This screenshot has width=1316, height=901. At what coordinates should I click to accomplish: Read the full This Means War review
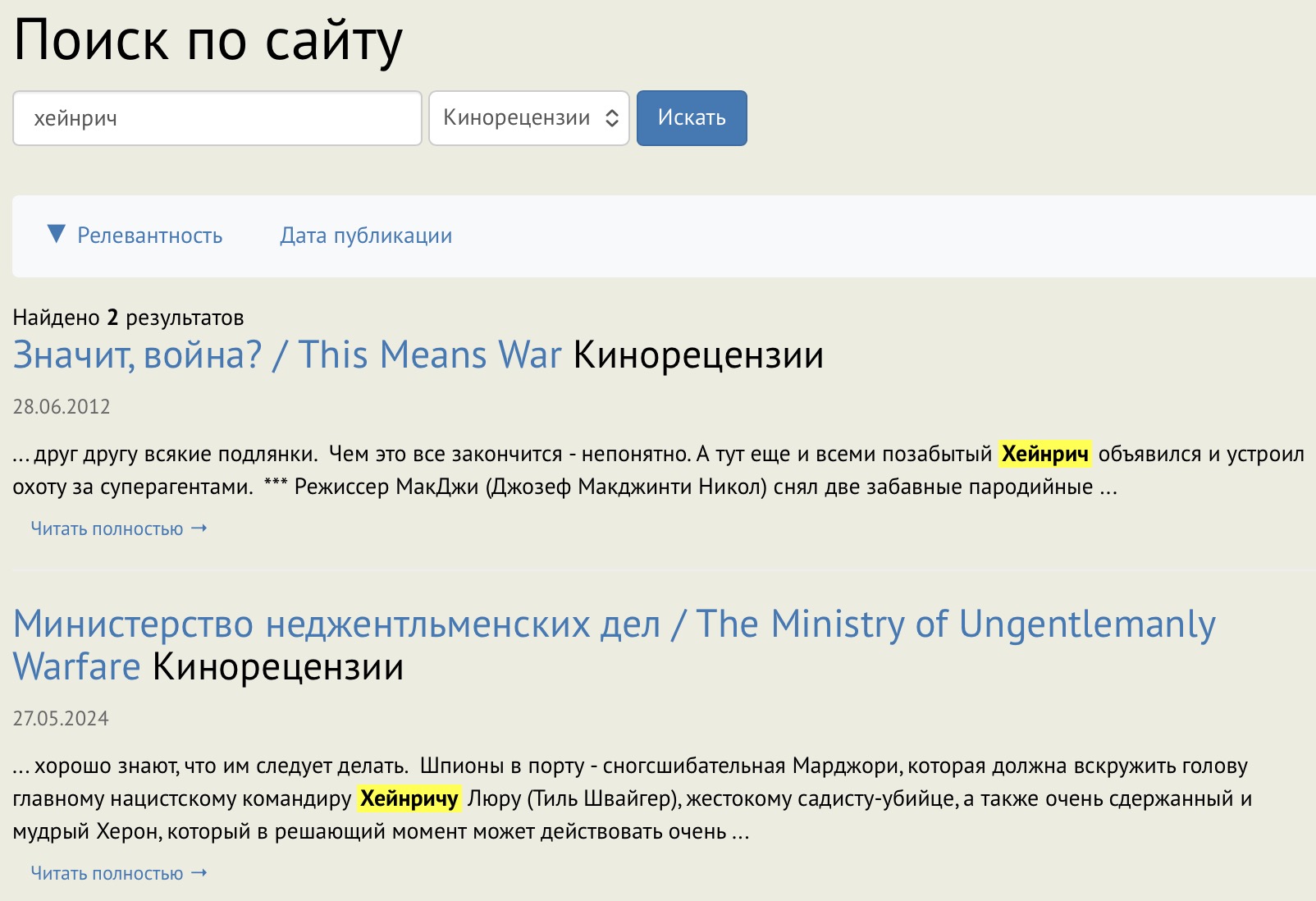107,528
